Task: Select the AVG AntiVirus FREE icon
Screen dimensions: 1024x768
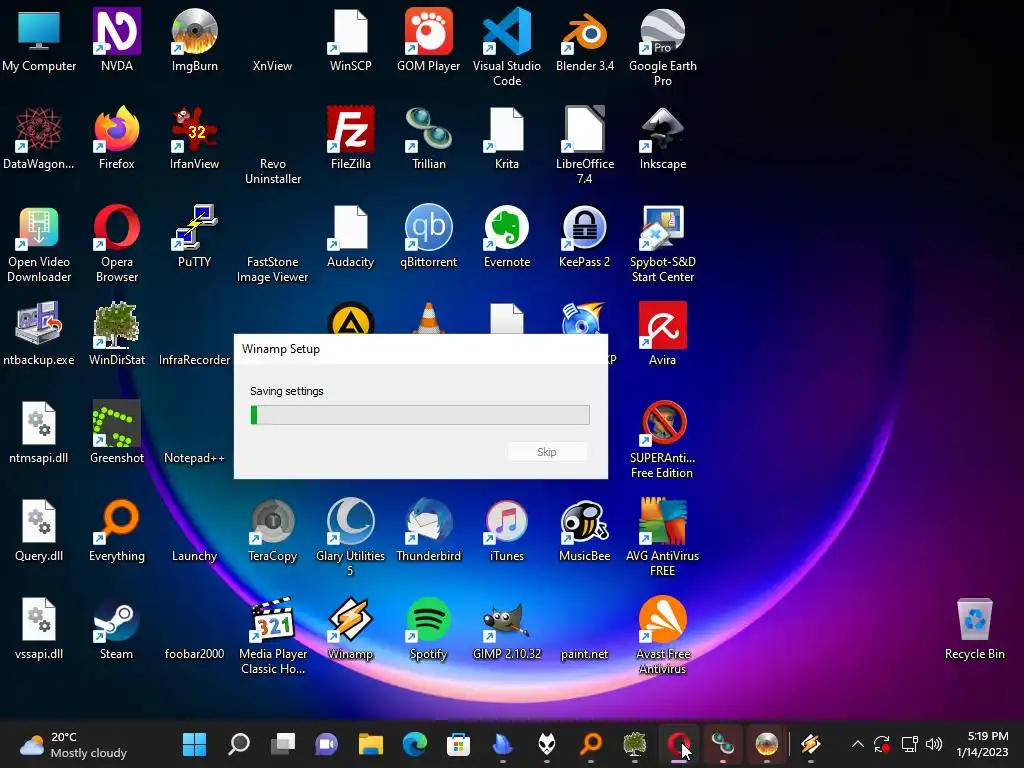Action: click(x=662, y=521)
